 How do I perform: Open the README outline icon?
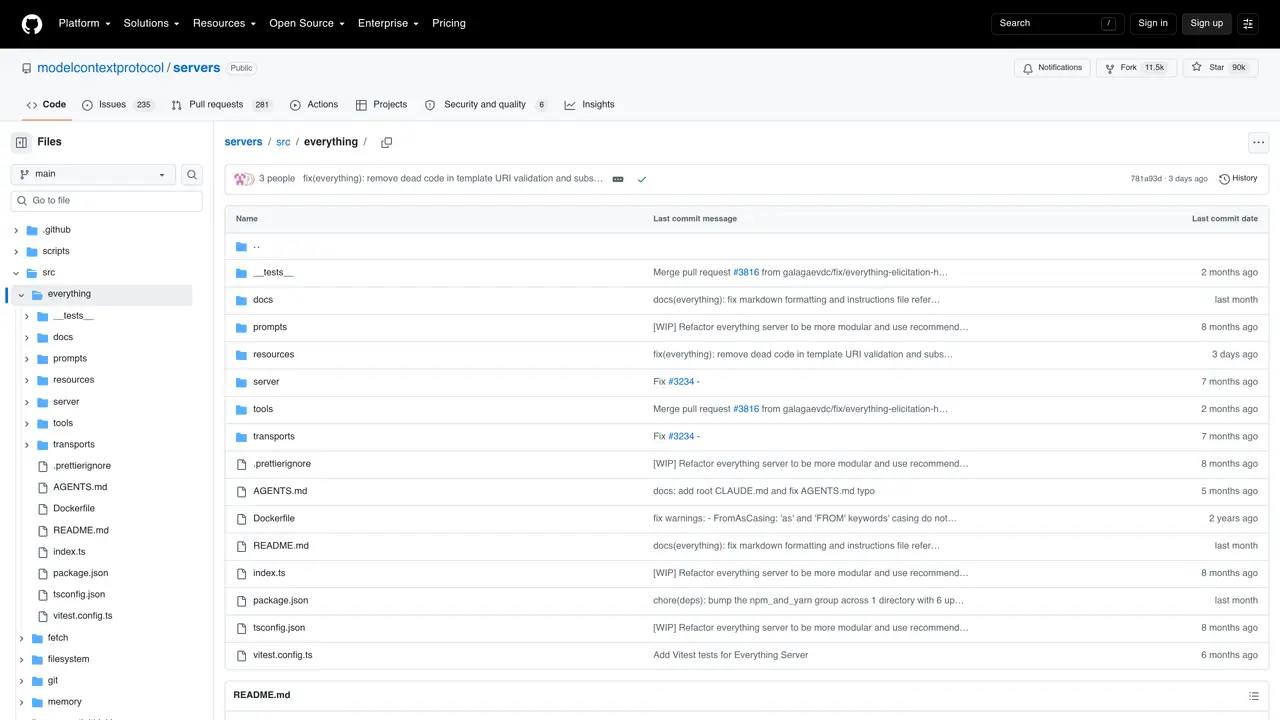(x=1254, y=696)
